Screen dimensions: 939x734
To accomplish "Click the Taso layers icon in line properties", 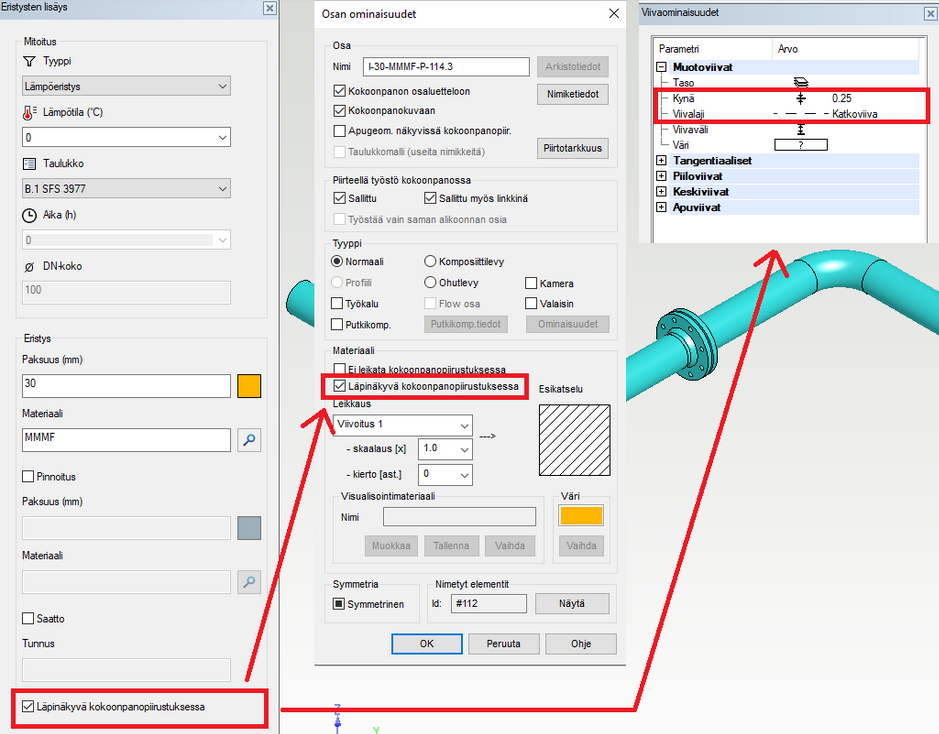I will click(801, 83).
